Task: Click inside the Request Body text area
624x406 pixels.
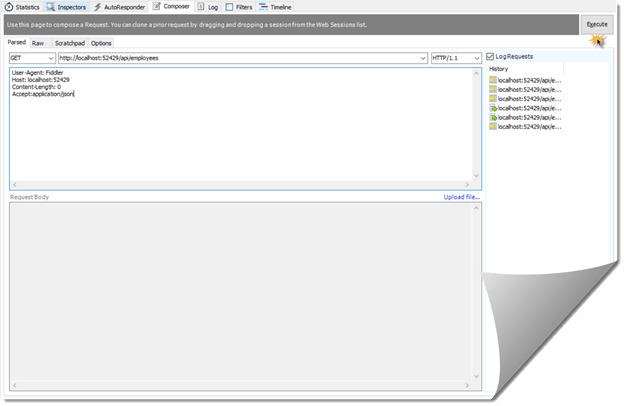Action: [x=241, y=293]
